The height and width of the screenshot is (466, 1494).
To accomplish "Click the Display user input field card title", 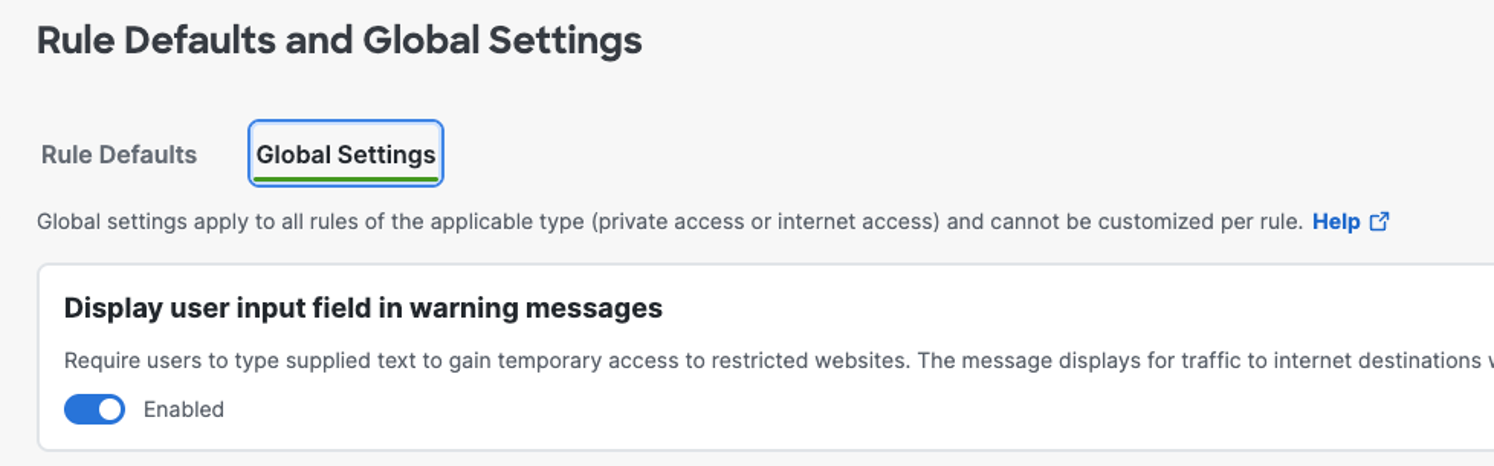I will coord(363,308).
